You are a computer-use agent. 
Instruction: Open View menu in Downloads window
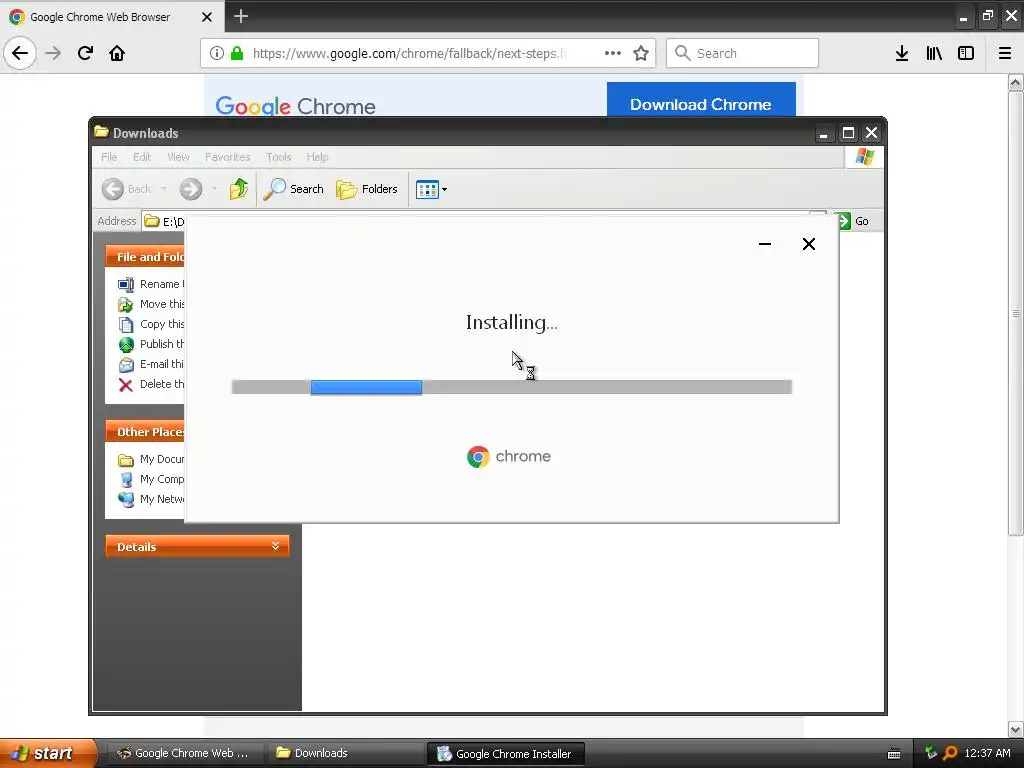pos(178,157)
